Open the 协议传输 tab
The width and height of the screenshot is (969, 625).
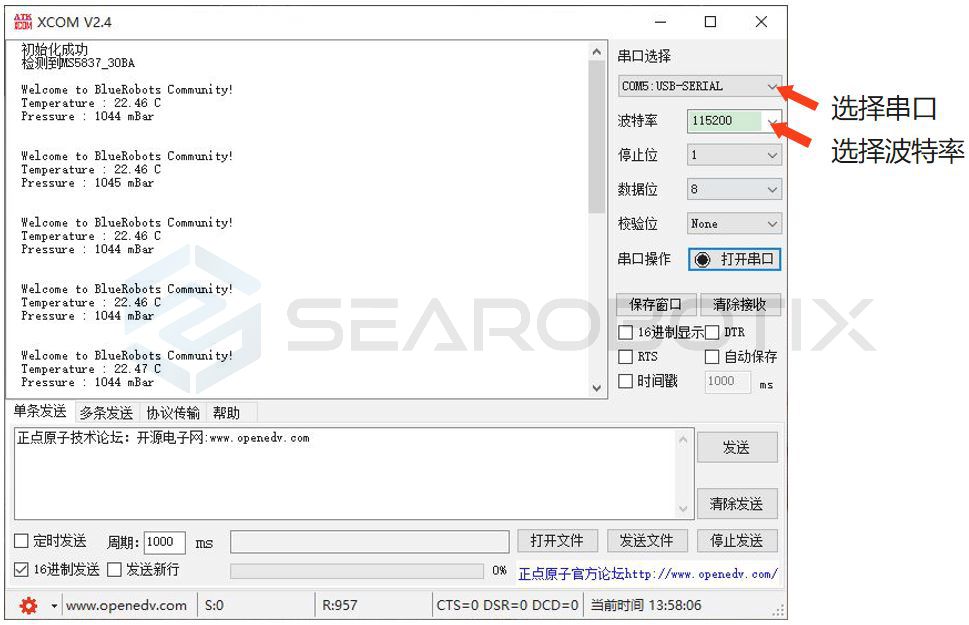[x=173, y=412]
